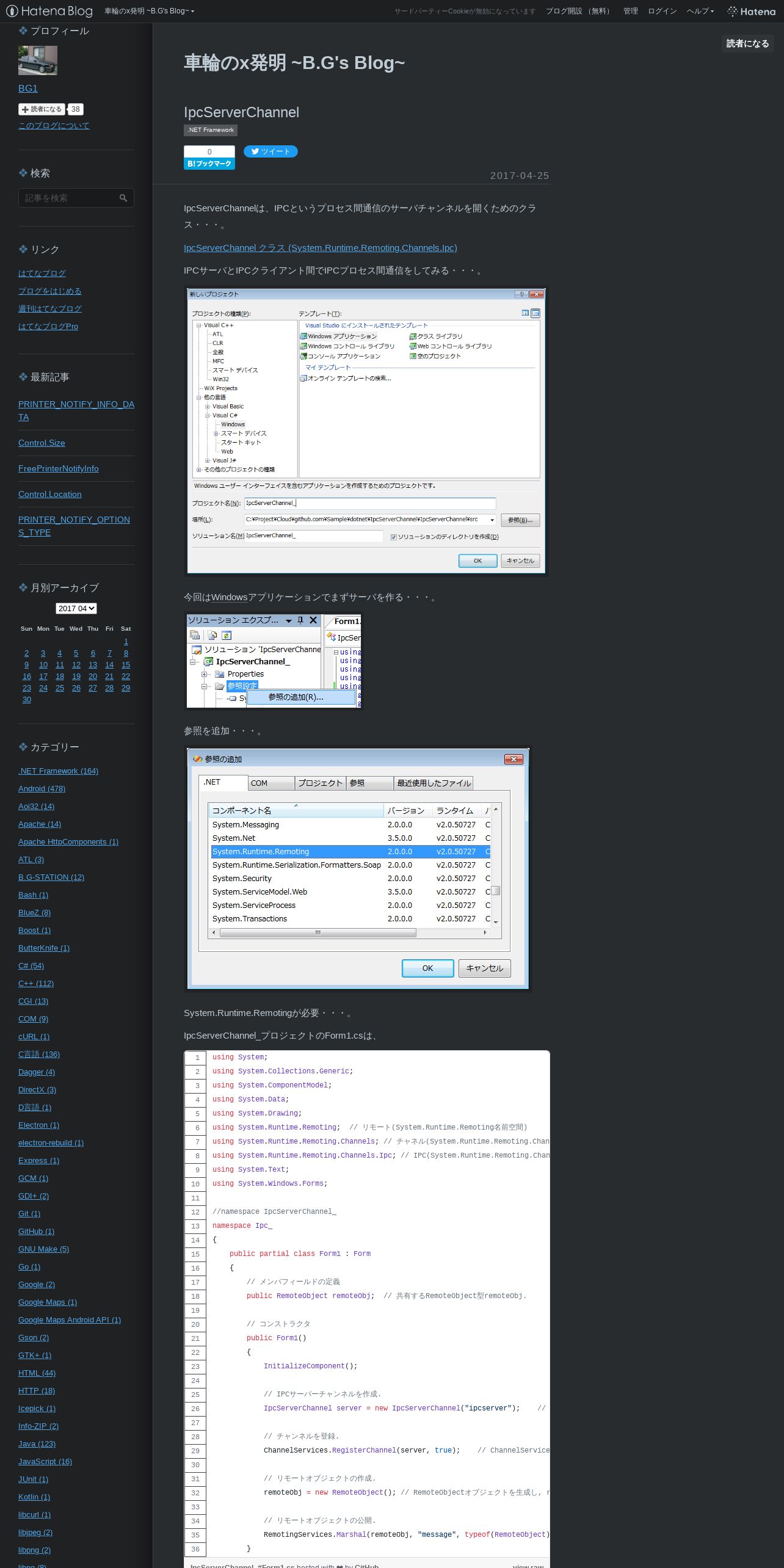This screenshot has width=784, height=1568.
Task: Click the sidebar 読者になる plus button
Action: tap(42, 109)
